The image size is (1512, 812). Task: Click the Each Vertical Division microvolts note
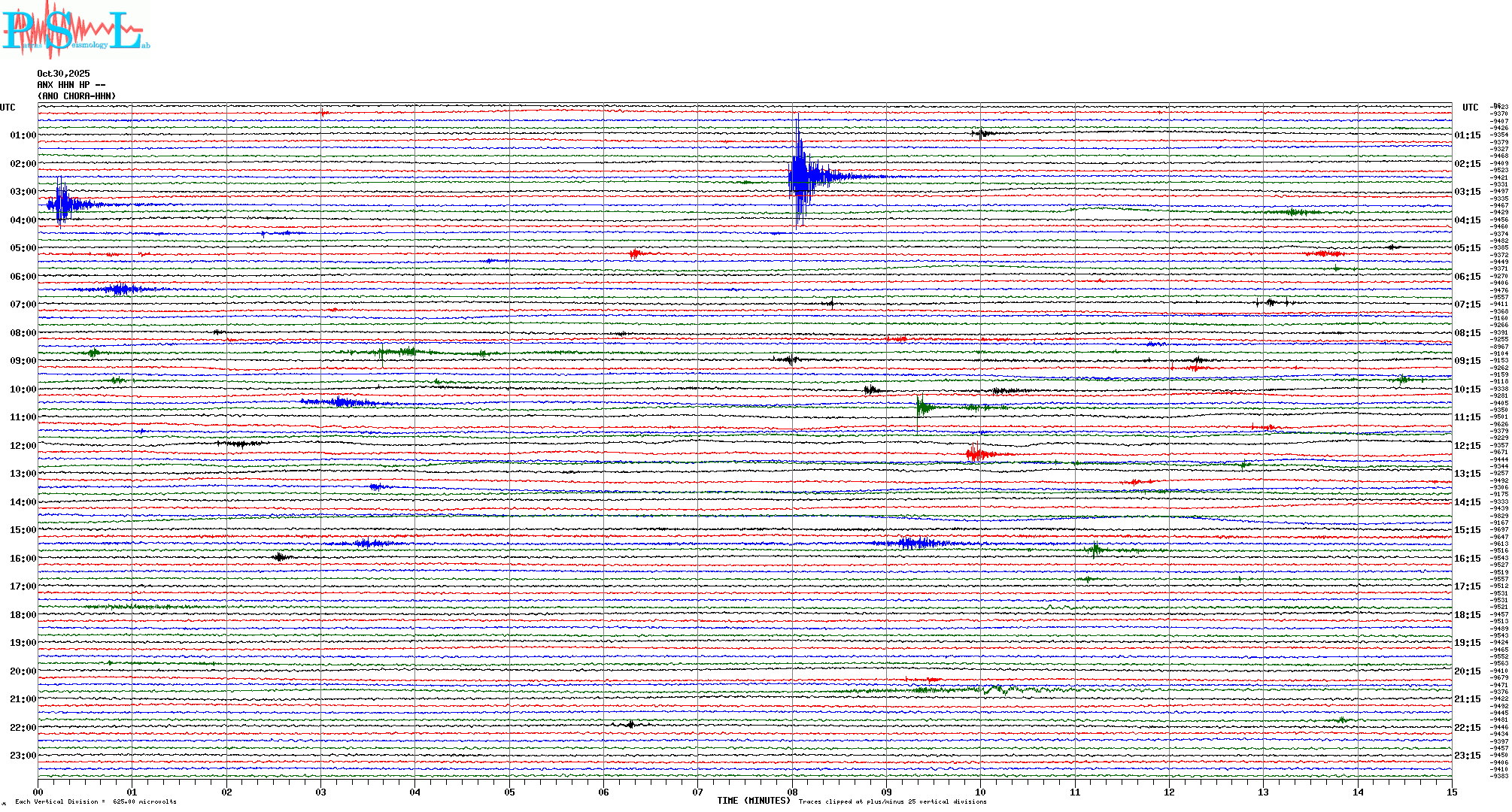96,801
